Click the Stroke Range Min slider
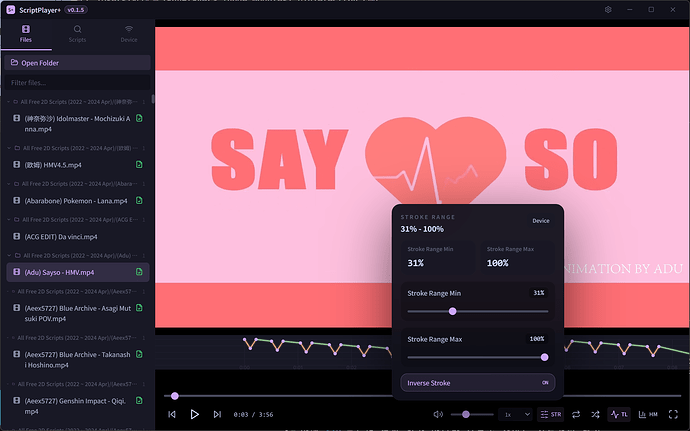The height and width of the screenshot is (431, 690). pos(477,311)
